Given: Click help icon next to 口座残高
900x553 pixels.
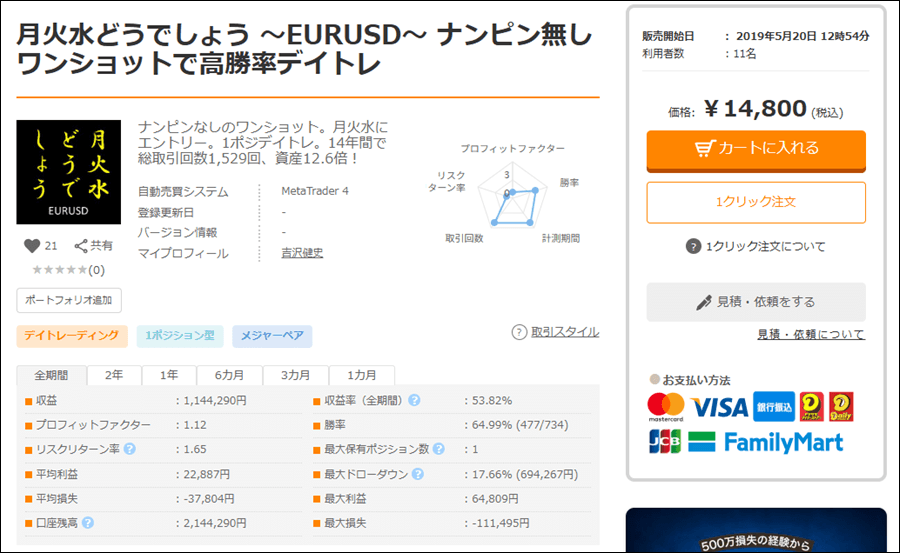Looking at the screenshot, I should coord(88,523).
